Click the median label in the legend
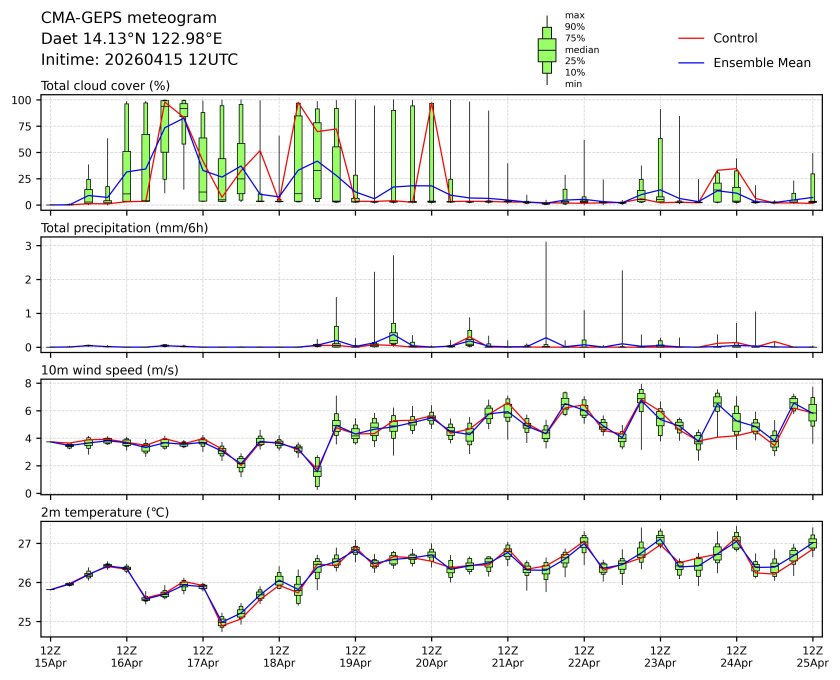The image size is (840, 680). pyautogui.click(x=581, y=49)
